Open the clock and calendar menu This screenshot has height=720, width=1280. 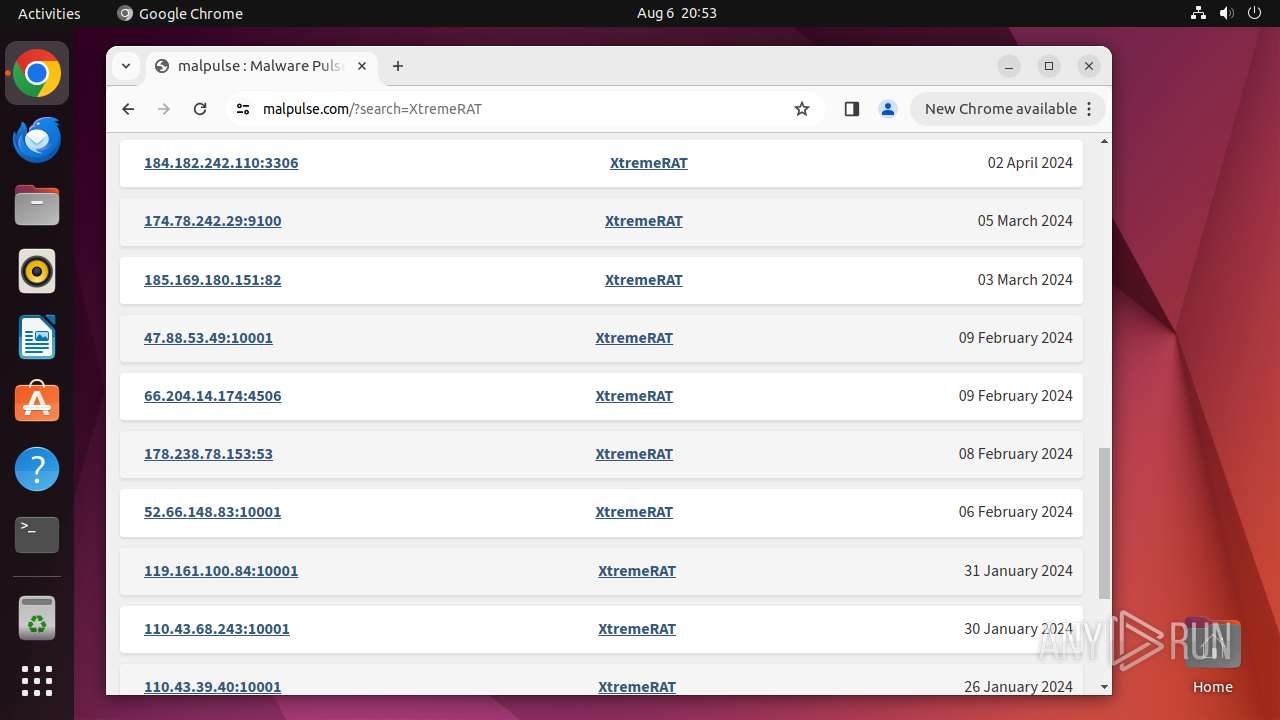tap(677, 13)
